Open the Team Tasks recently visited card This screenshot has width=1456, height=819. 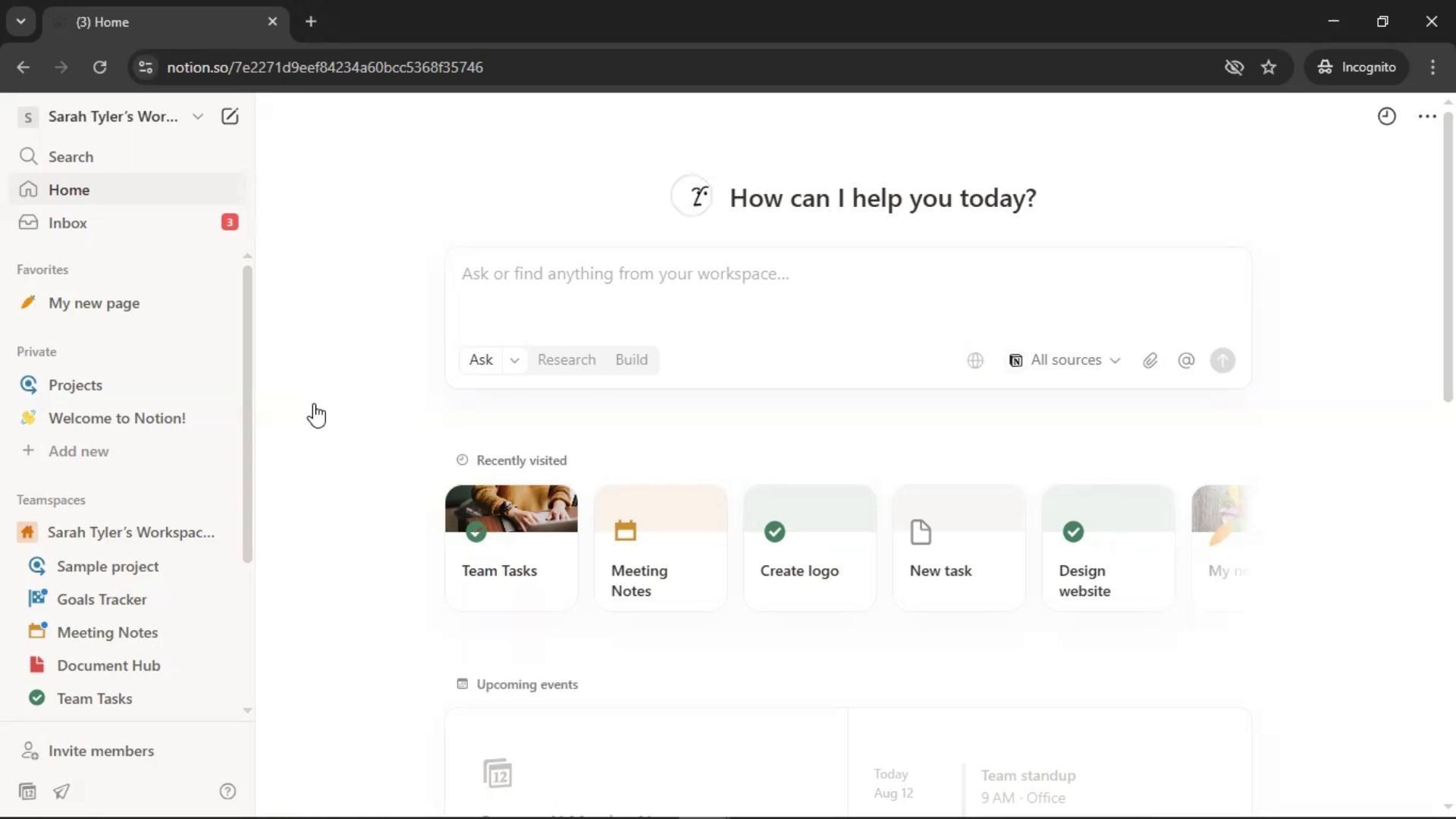click(510, 548)
